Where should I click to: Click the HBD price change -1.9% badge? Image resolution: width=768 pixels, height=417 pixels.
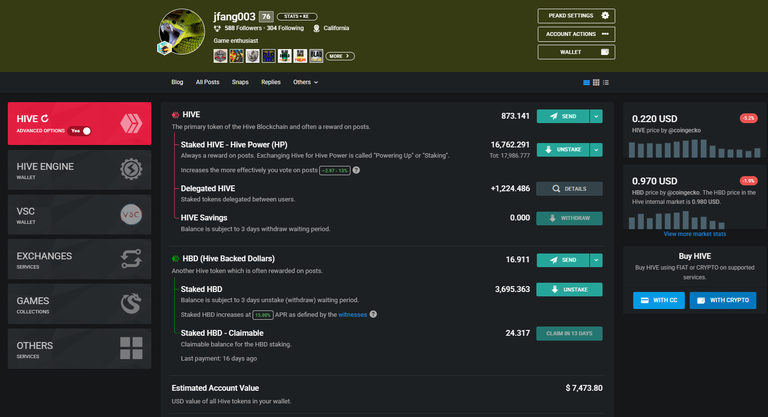click(748, 181)
